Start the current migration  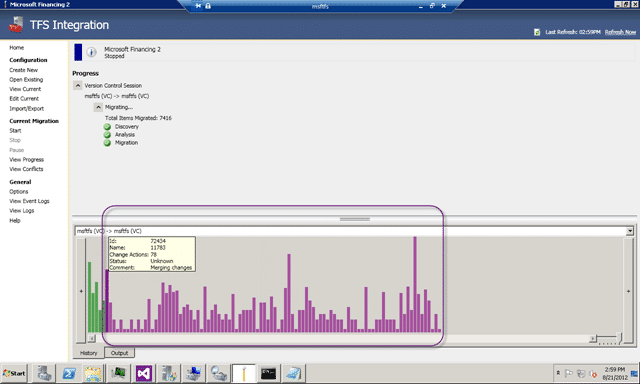point(15,131)
